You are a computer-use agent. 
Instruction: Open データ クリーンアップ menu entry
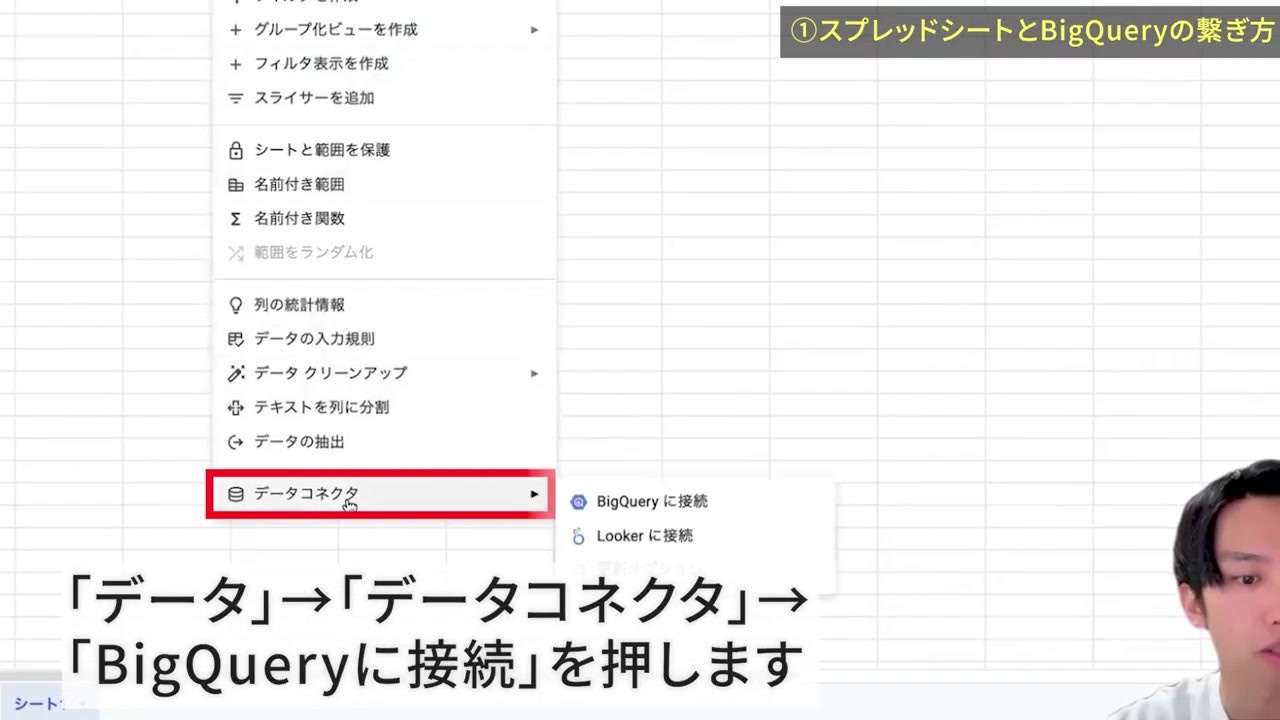[x=384, y=373]
